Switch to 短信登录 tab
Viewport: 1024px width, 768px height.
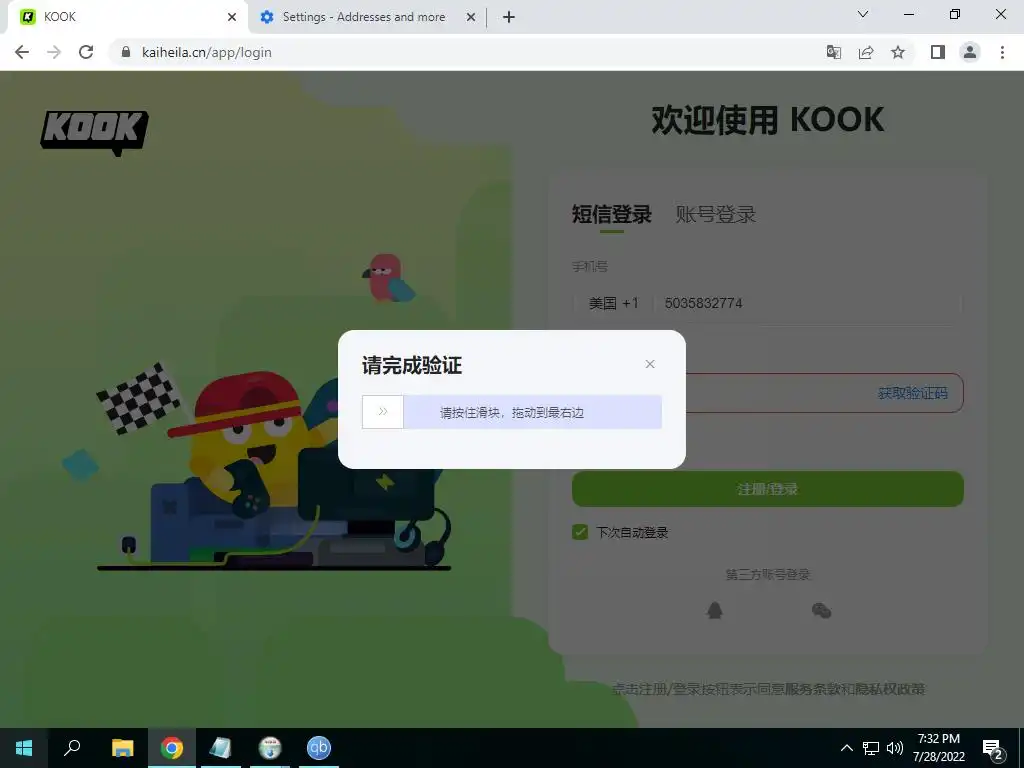[x=611, y=214]
